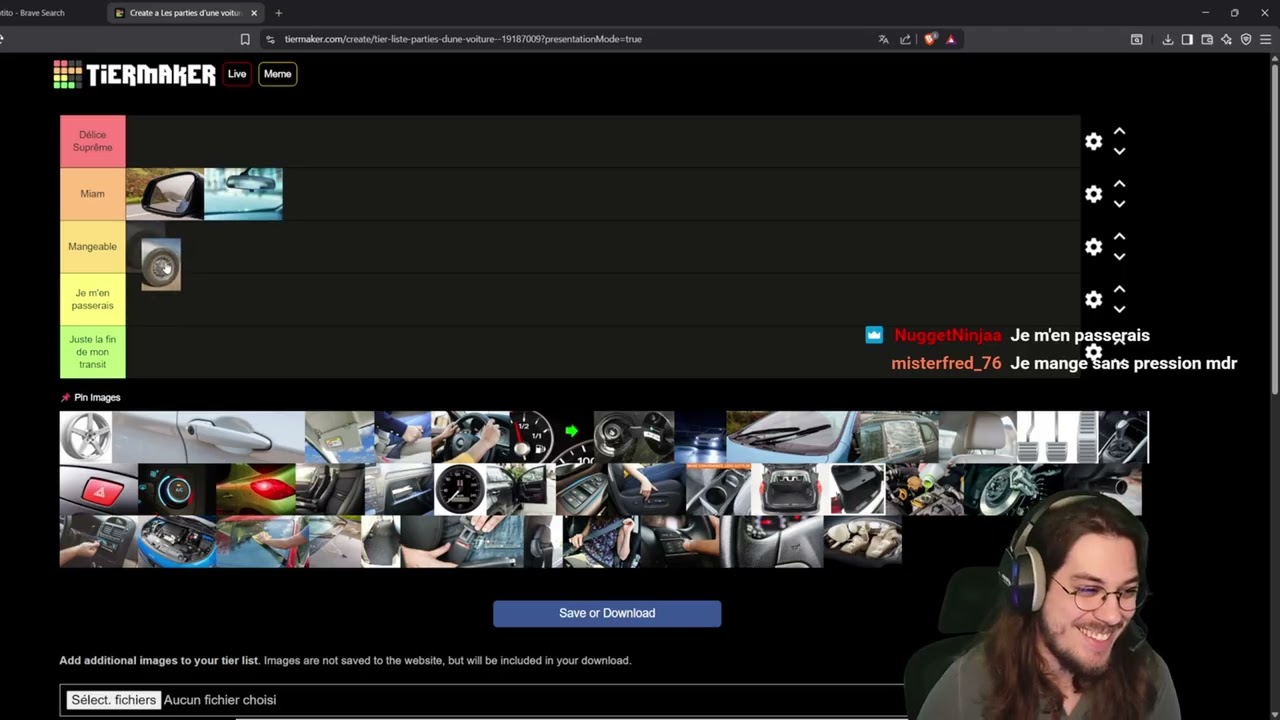Screen dimensions: 1280x720
Task: Close the Create a Les parties tab
Action: (x=254, y=13)
